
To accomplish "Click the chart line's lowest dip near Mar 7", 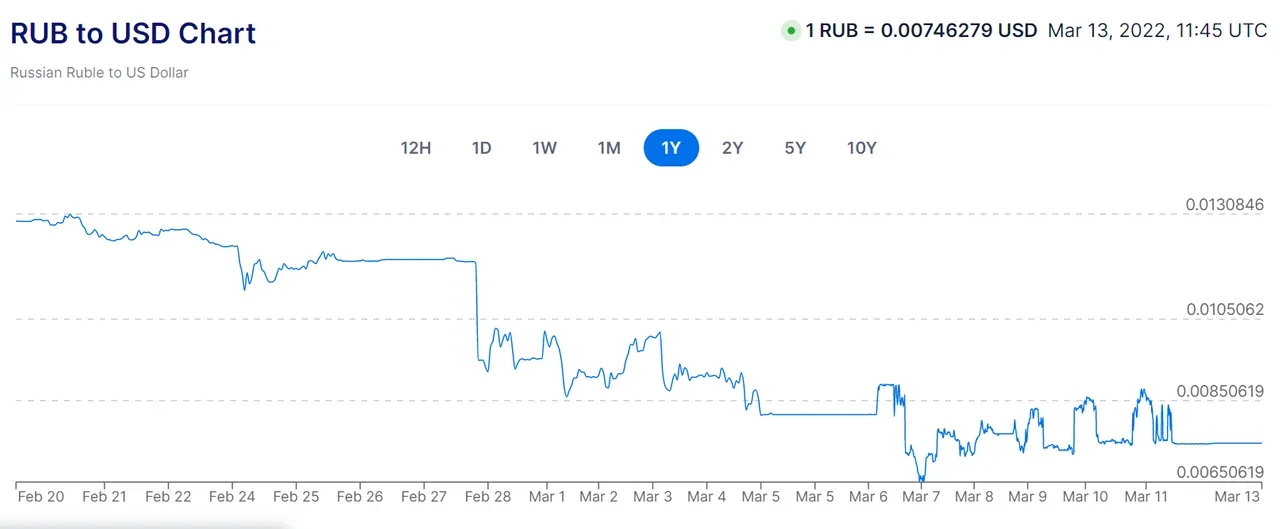I will pos(921,479).
